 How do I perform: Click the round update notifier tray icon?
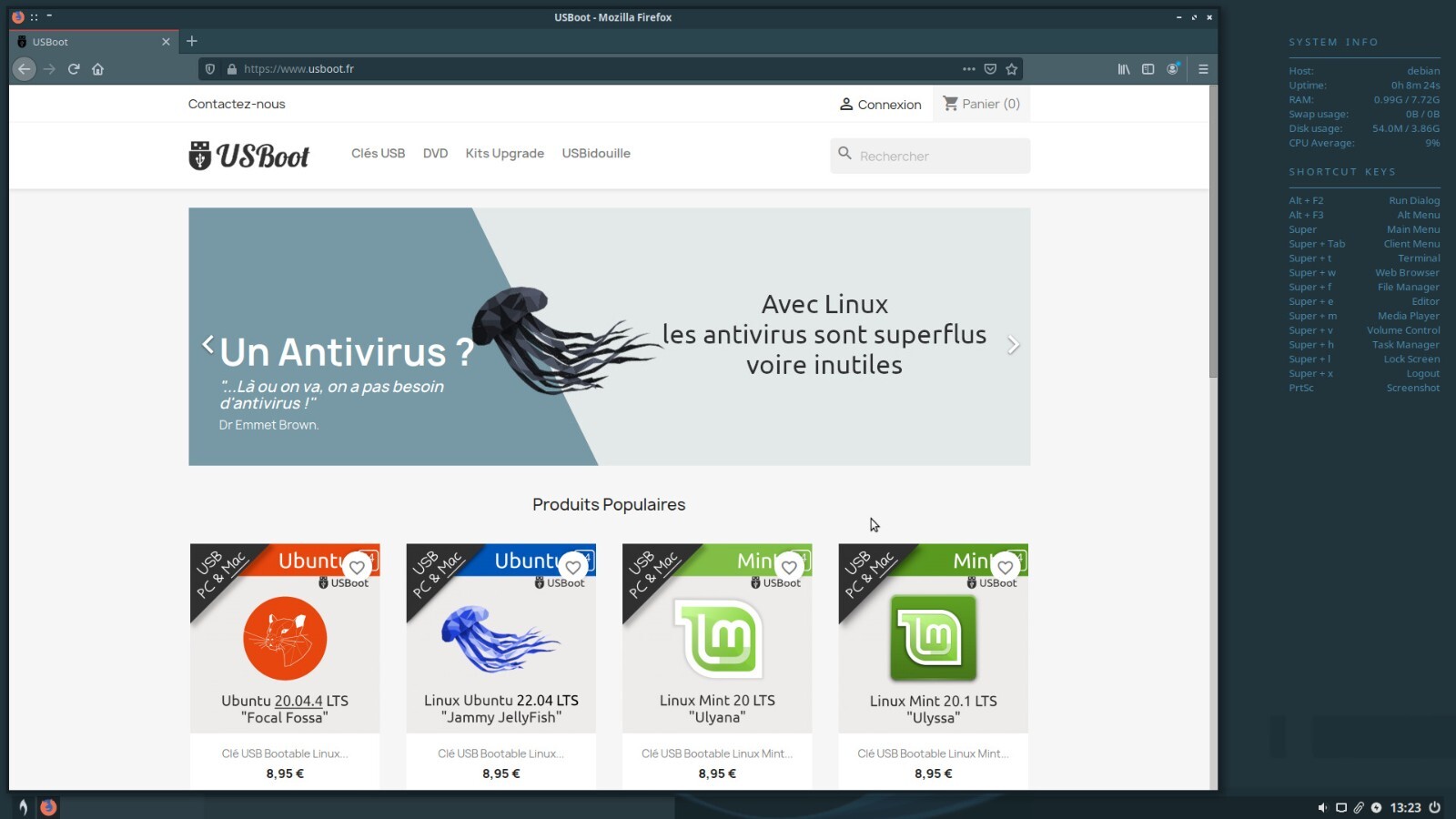pyautogui.click(x=1376, y=807)
